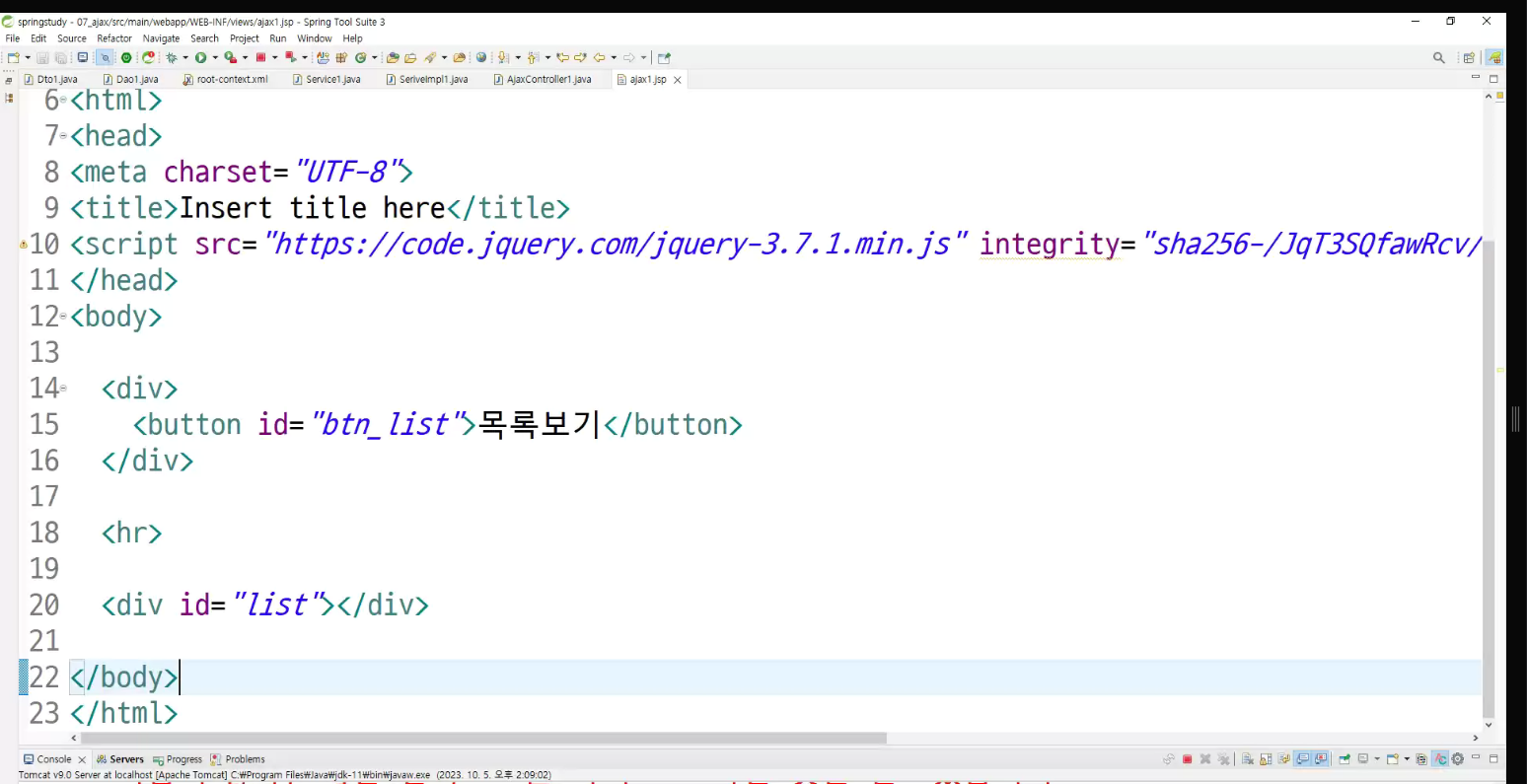1527x784 pixels.
Task: Open the Source menu
Action: click(72, 38)
